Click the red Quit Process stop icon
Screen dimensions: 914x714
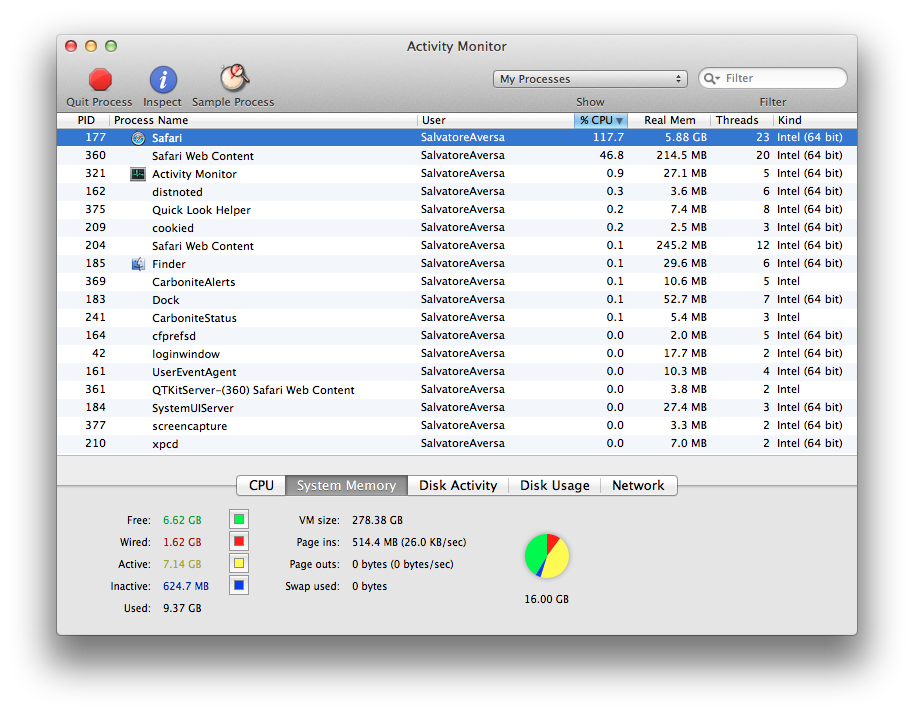(100, 80)
